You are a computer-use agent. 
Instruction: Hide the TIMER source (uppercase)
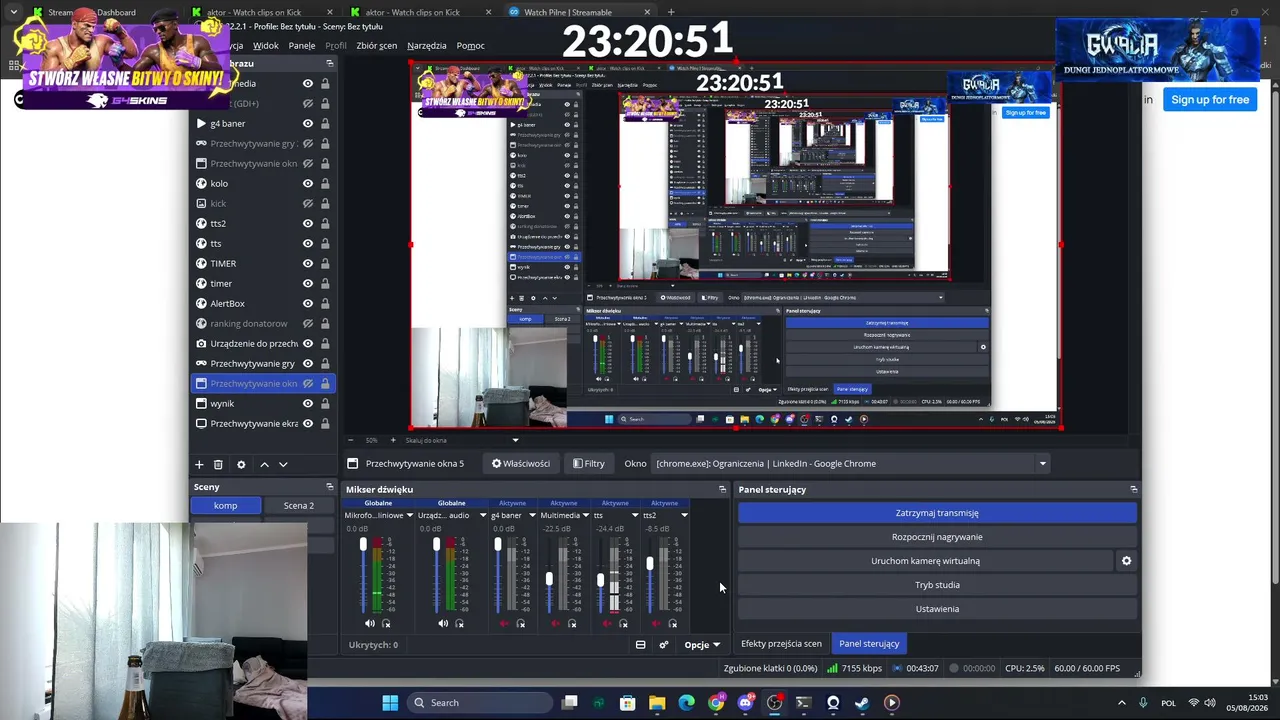(308, 264)
